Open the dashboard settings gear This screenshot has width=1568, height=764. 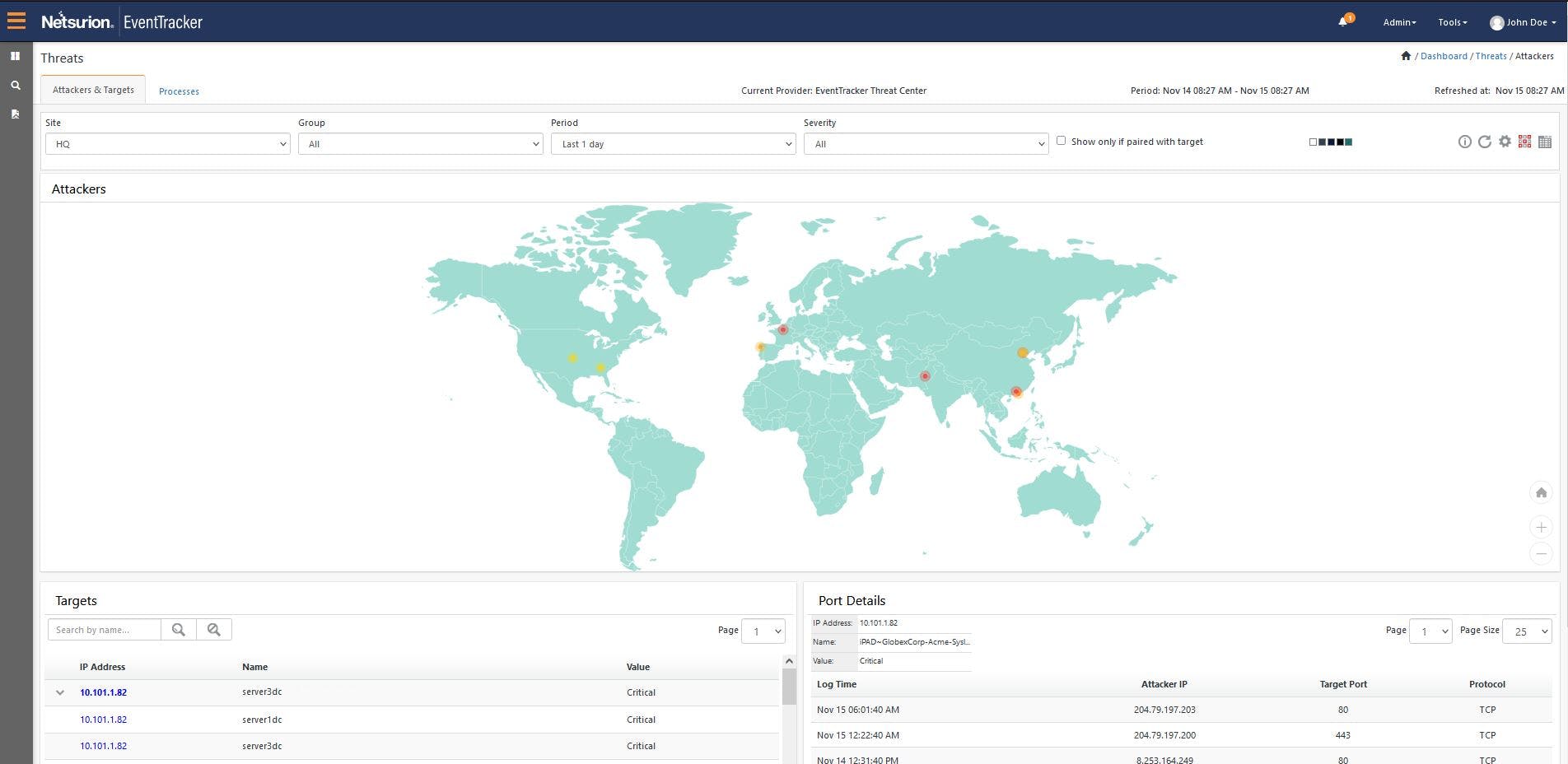click(1505, 142)
